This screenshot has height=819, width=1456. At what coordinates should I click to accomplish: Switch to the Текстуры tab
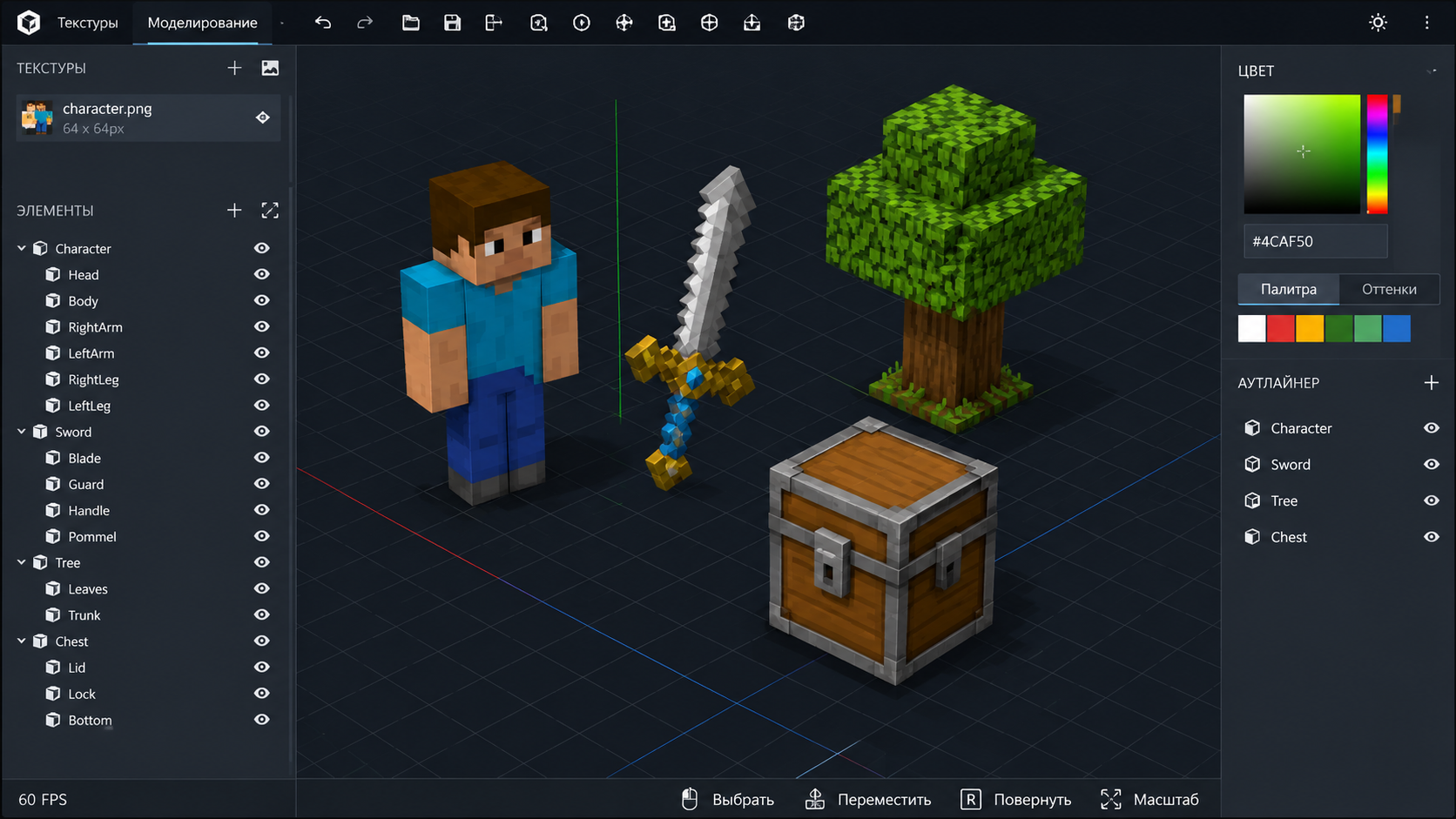[x=87, y=23]
